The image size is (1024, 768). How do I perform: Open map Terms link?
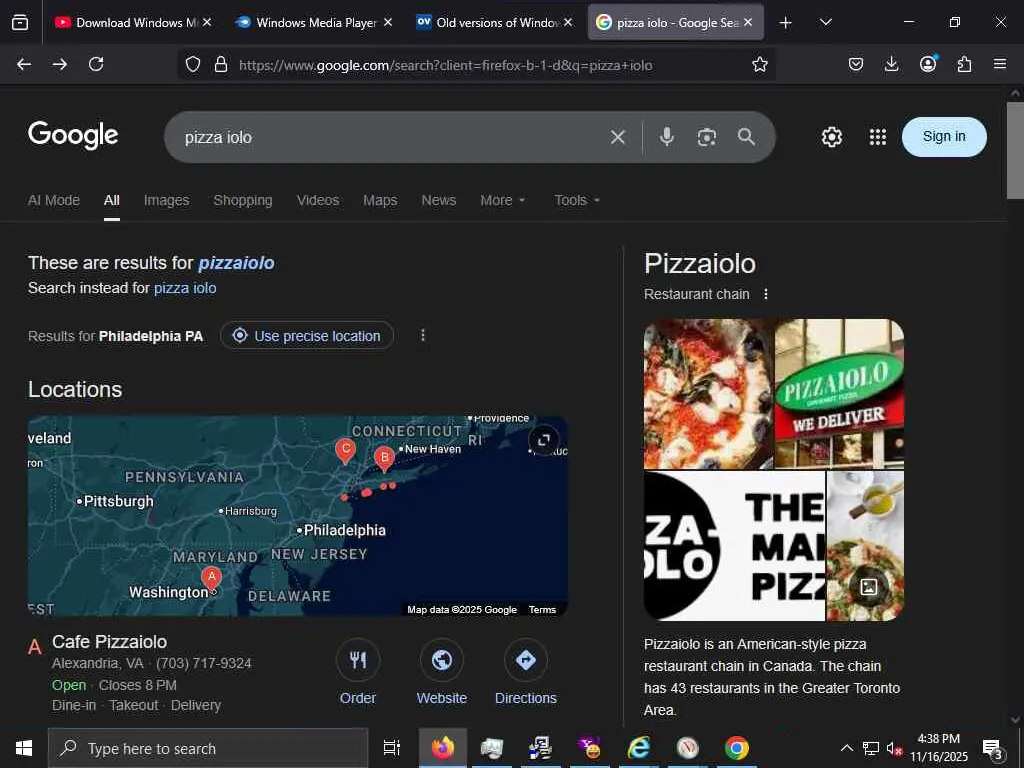point(542,609)
